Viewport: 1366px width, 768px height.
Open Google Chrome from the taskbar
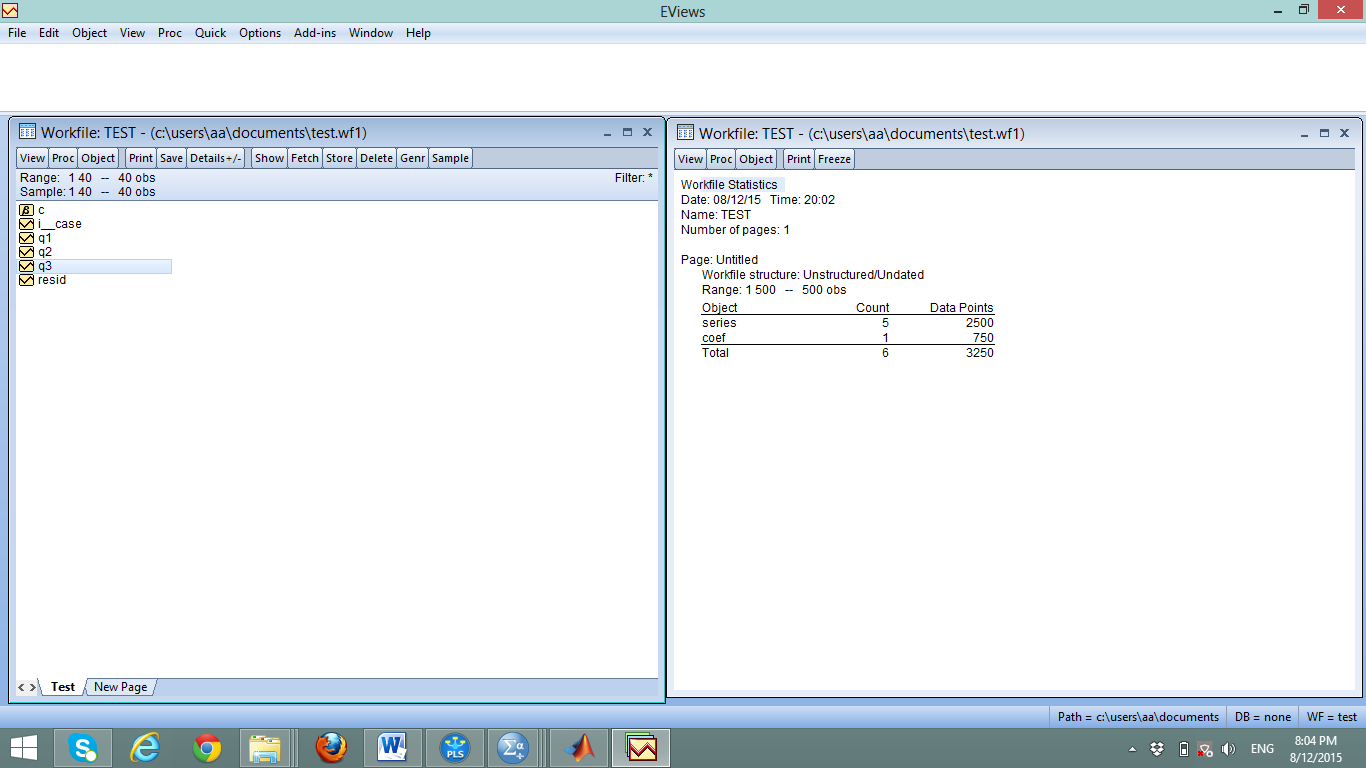(x=207, y=747)
